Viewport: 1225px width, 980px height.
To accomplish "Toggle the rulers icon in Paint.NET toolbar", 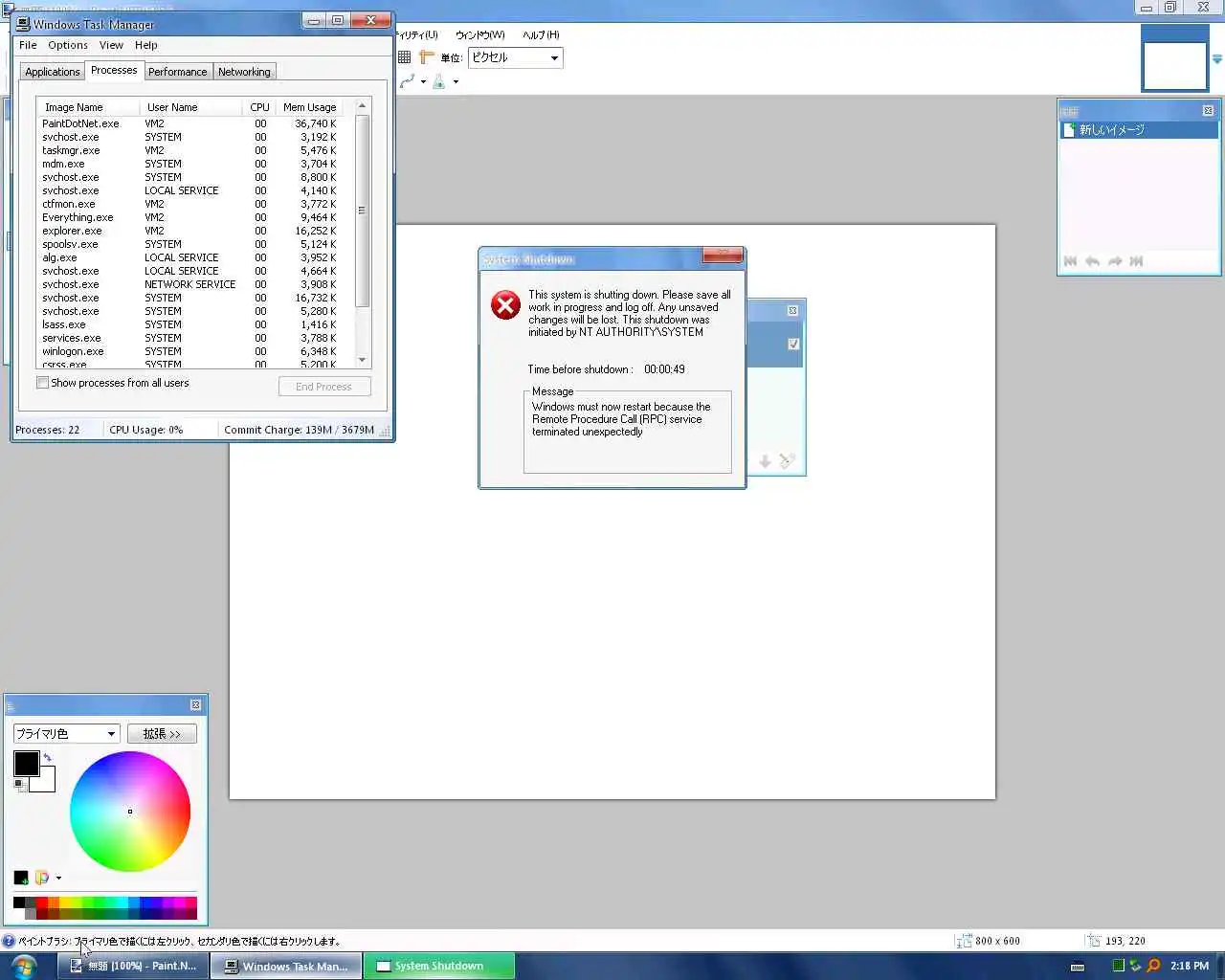I will [x=427, y=57].
